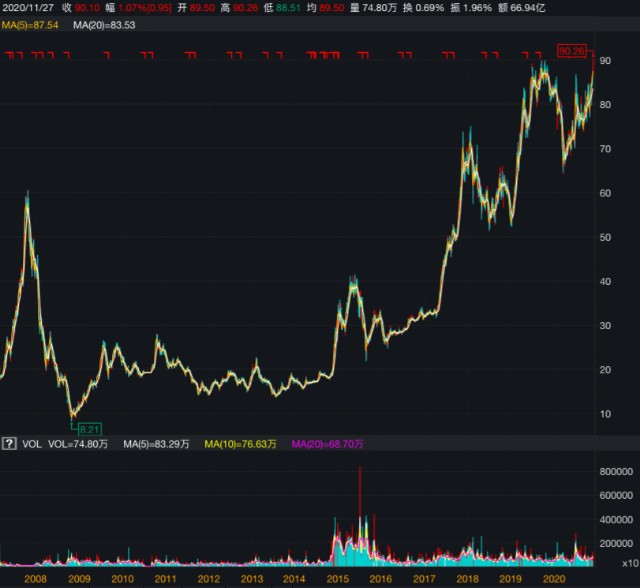Click the volume MA(5)=83.29万 label
Viewport: 640px width, 588px height.
[156, 444]
